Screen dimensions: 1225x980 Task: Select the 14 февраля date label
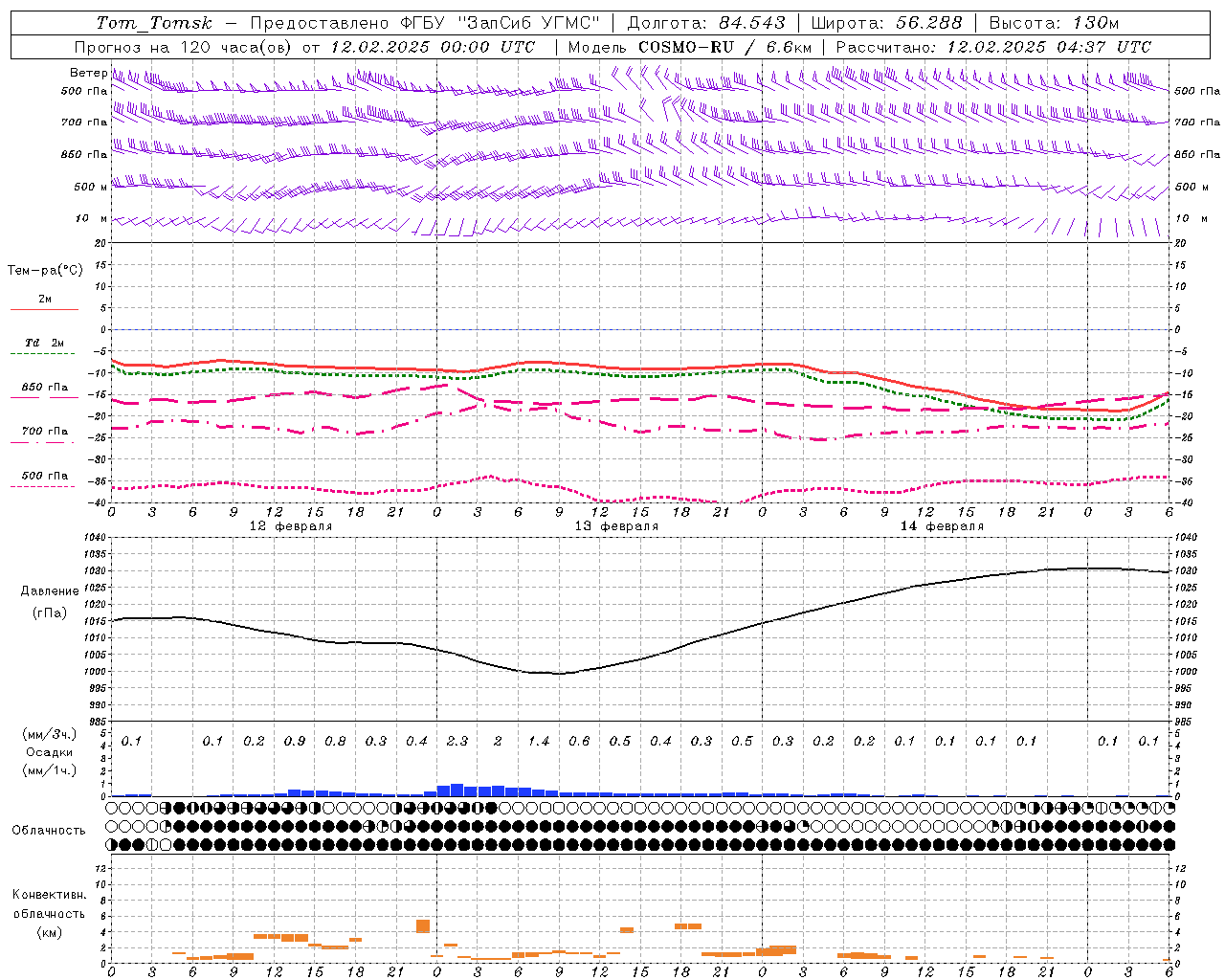(942, 526)
